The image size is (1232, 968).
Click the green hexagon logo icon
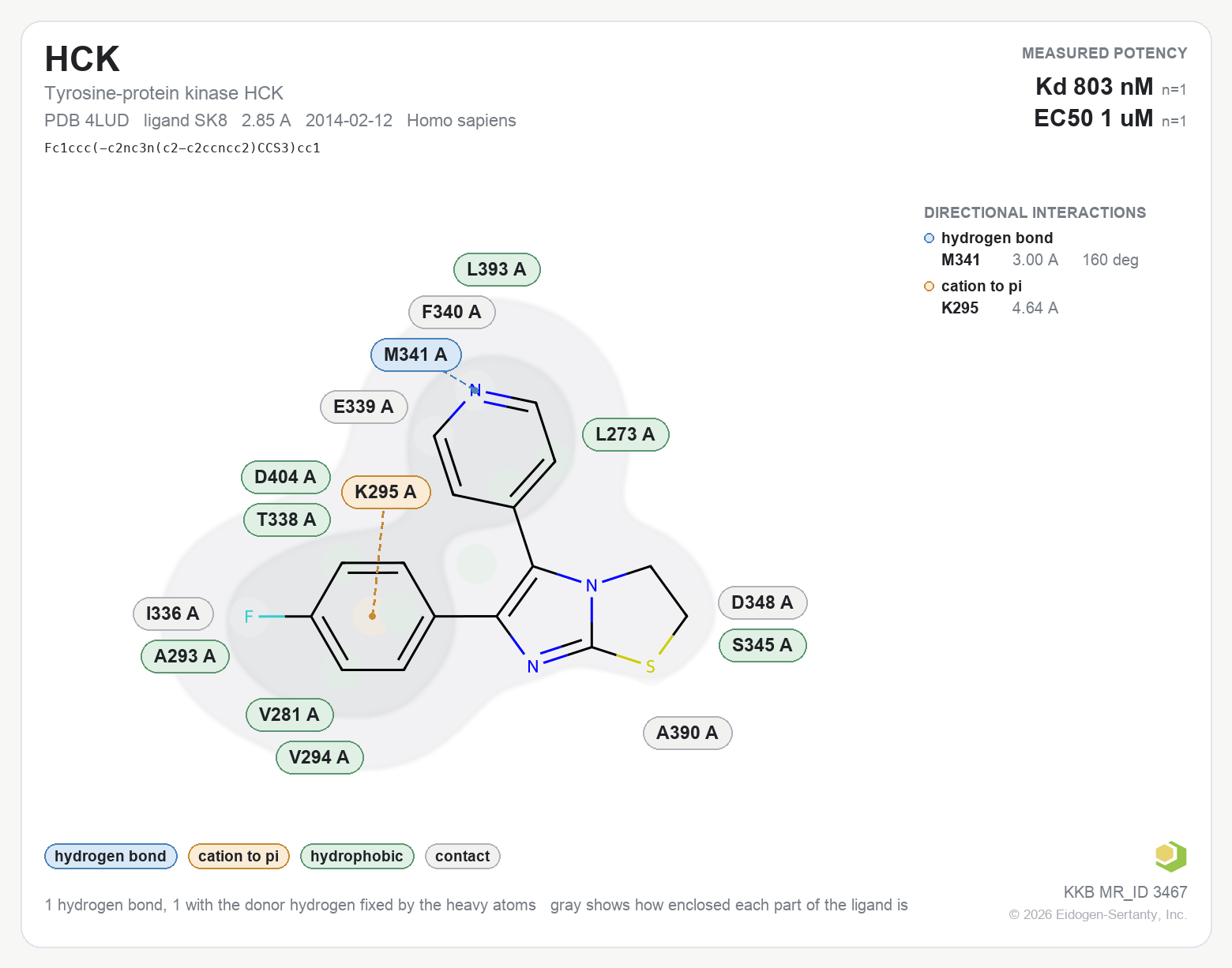point(1170,856)
